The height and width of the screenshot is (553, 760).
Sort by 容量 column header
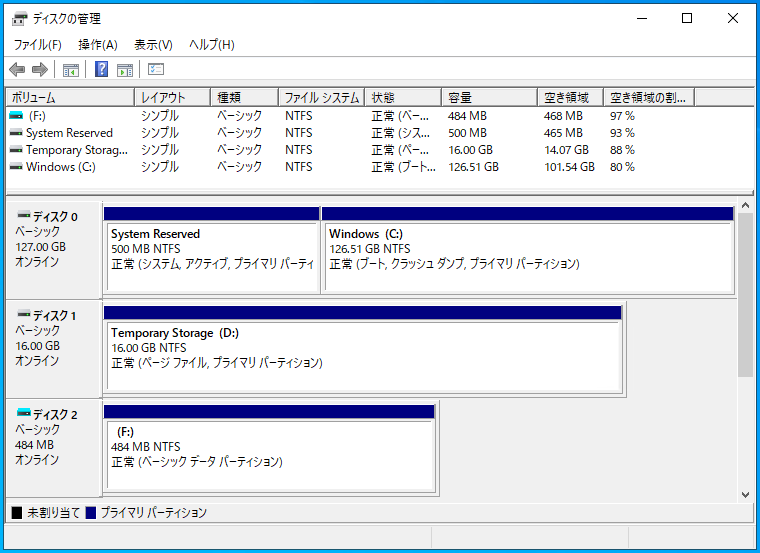(490, 97)
